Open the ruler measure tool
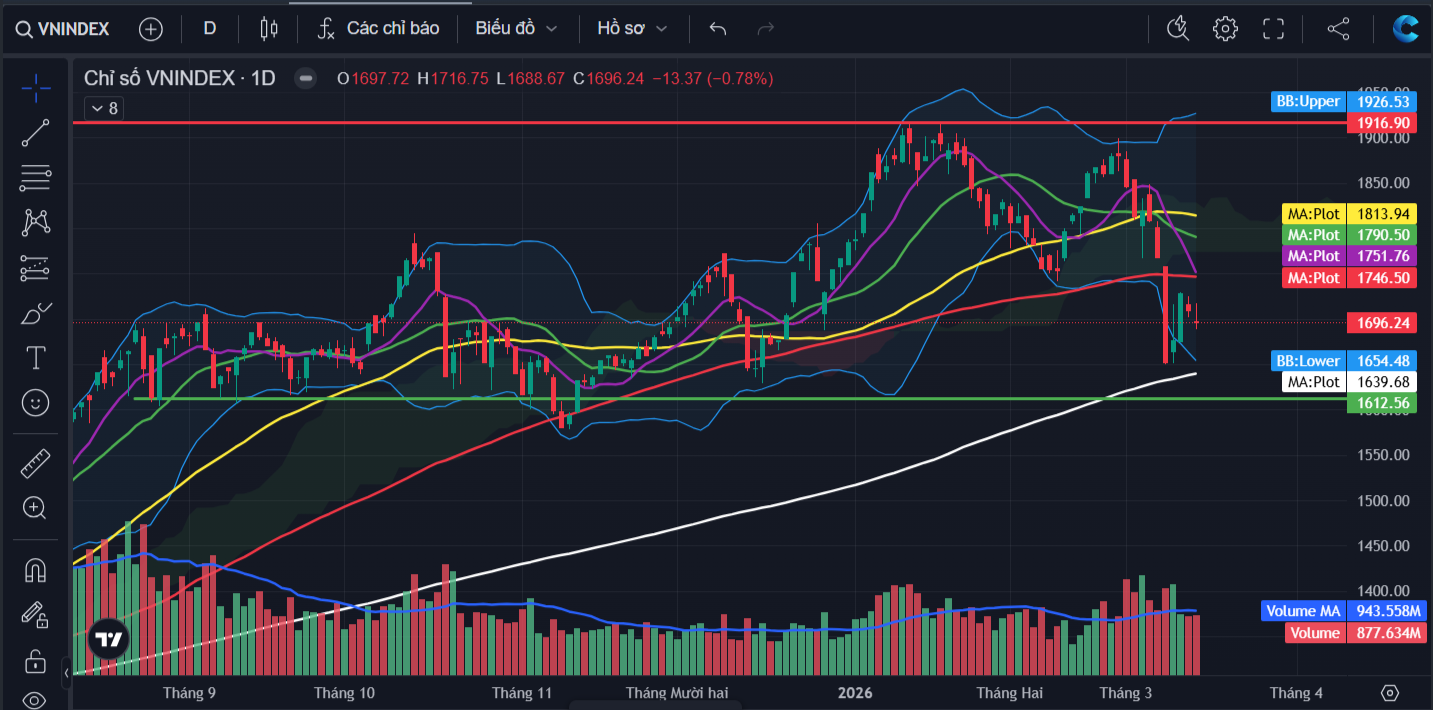 tap(36, 463)
